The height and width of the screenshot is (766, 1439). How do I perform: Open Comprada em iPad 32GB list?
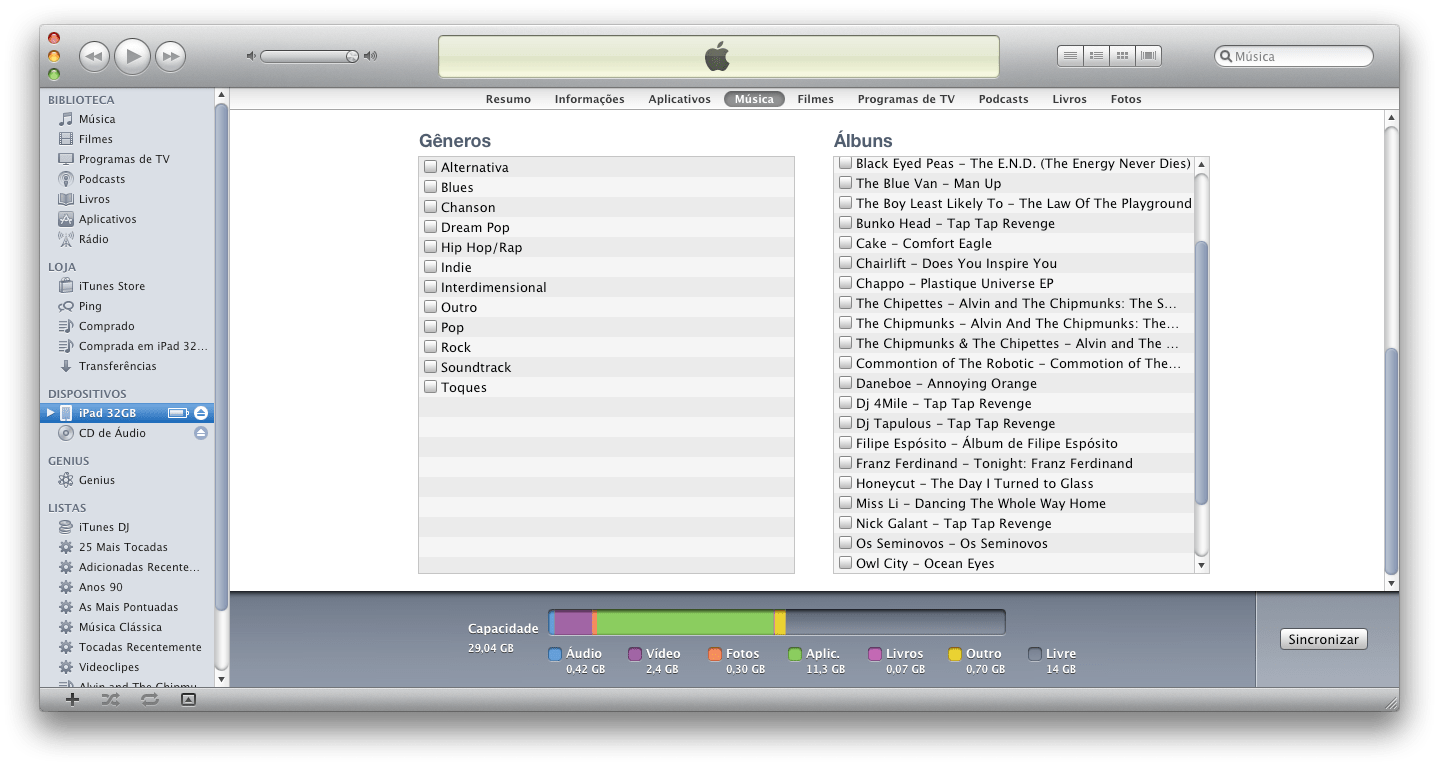tap(143, 346)
